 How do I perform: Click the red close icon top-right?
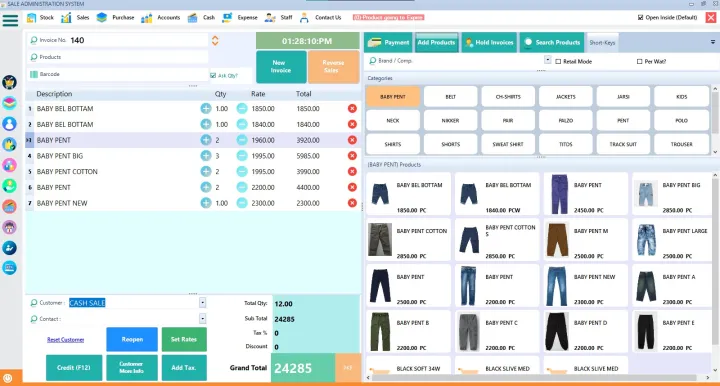[x=711, y=17]
